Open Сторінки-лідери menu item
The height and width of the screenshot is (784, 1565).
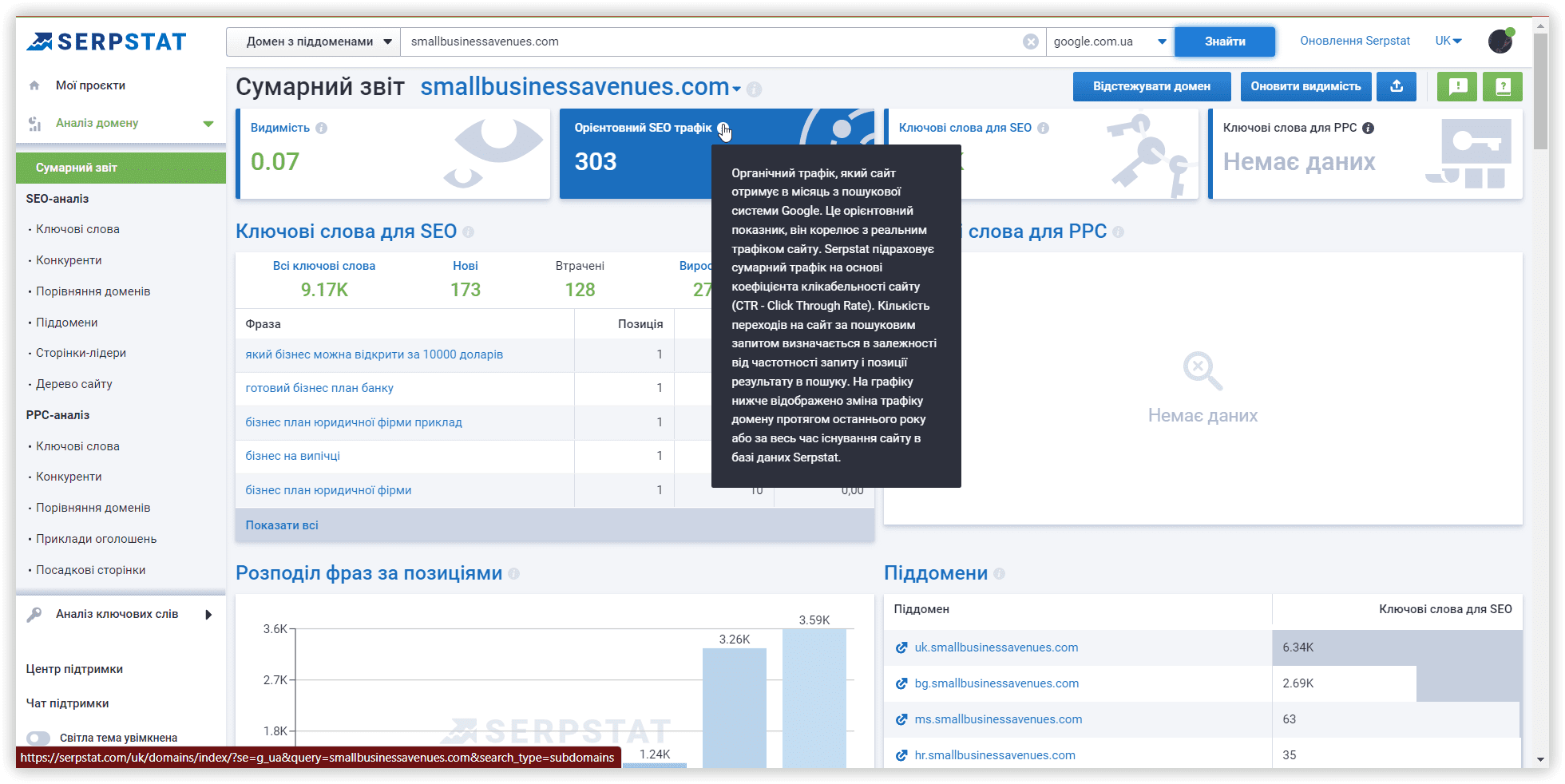click(81, 353)
